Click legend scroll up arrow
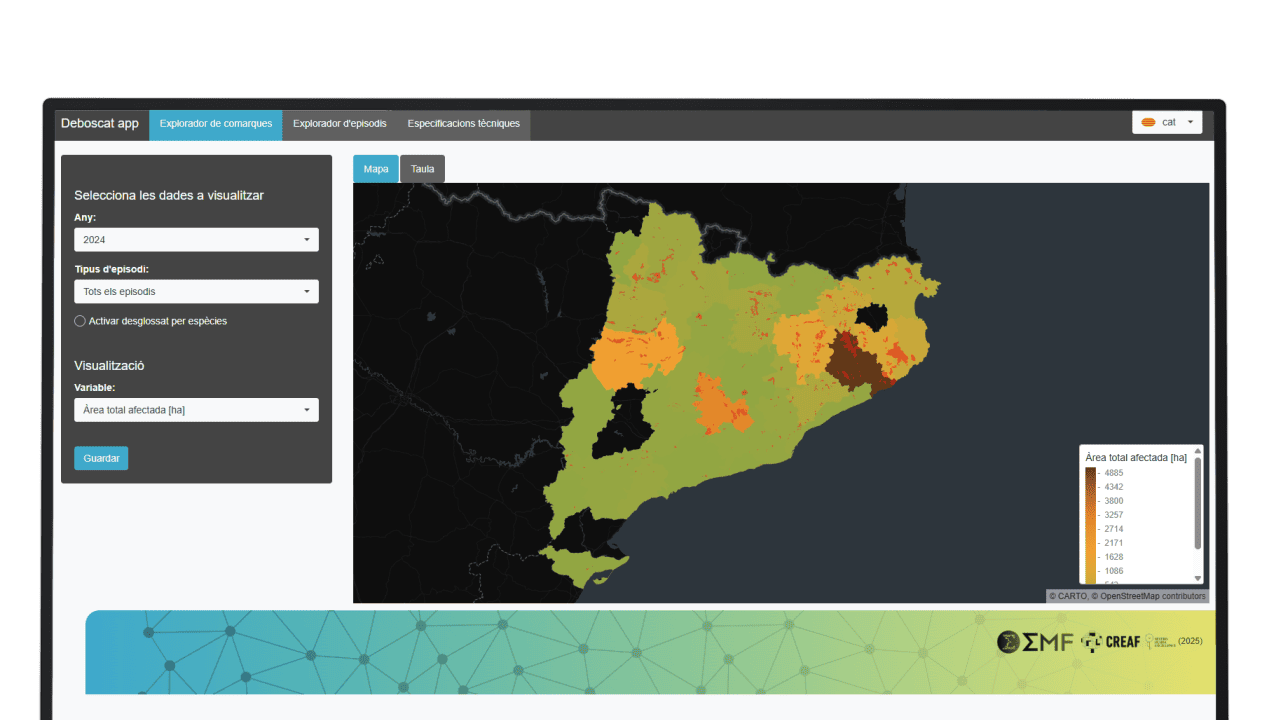This screenshot has width=1280, height=720. [1198, 452]
